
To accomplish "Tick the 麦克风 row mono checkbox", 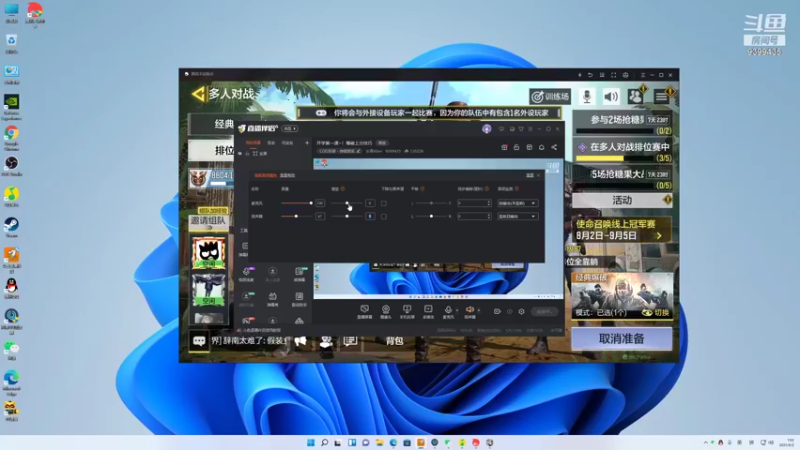I will [x=384, y=203].
